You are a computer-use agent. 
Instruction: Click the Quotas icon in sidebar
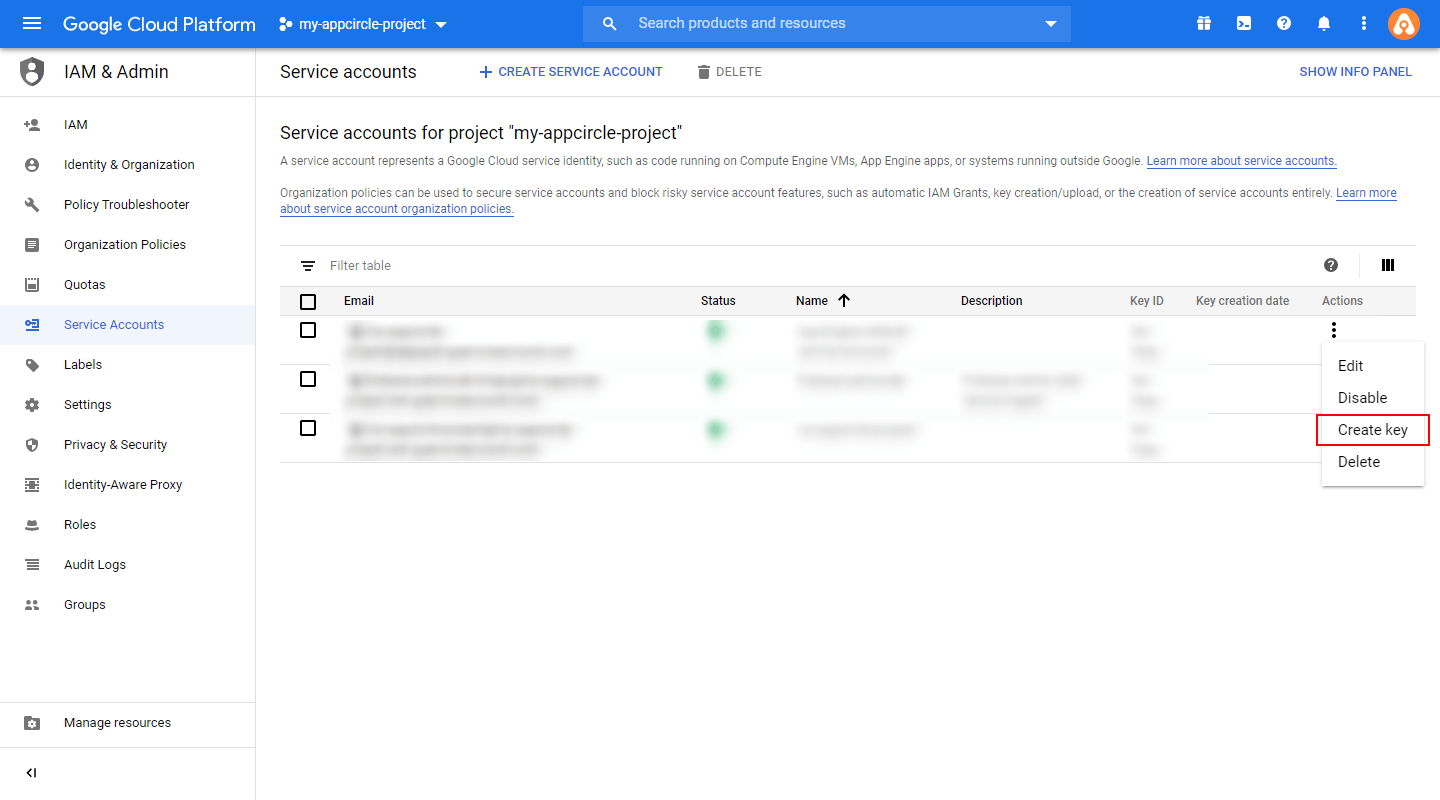coord(32,285)
